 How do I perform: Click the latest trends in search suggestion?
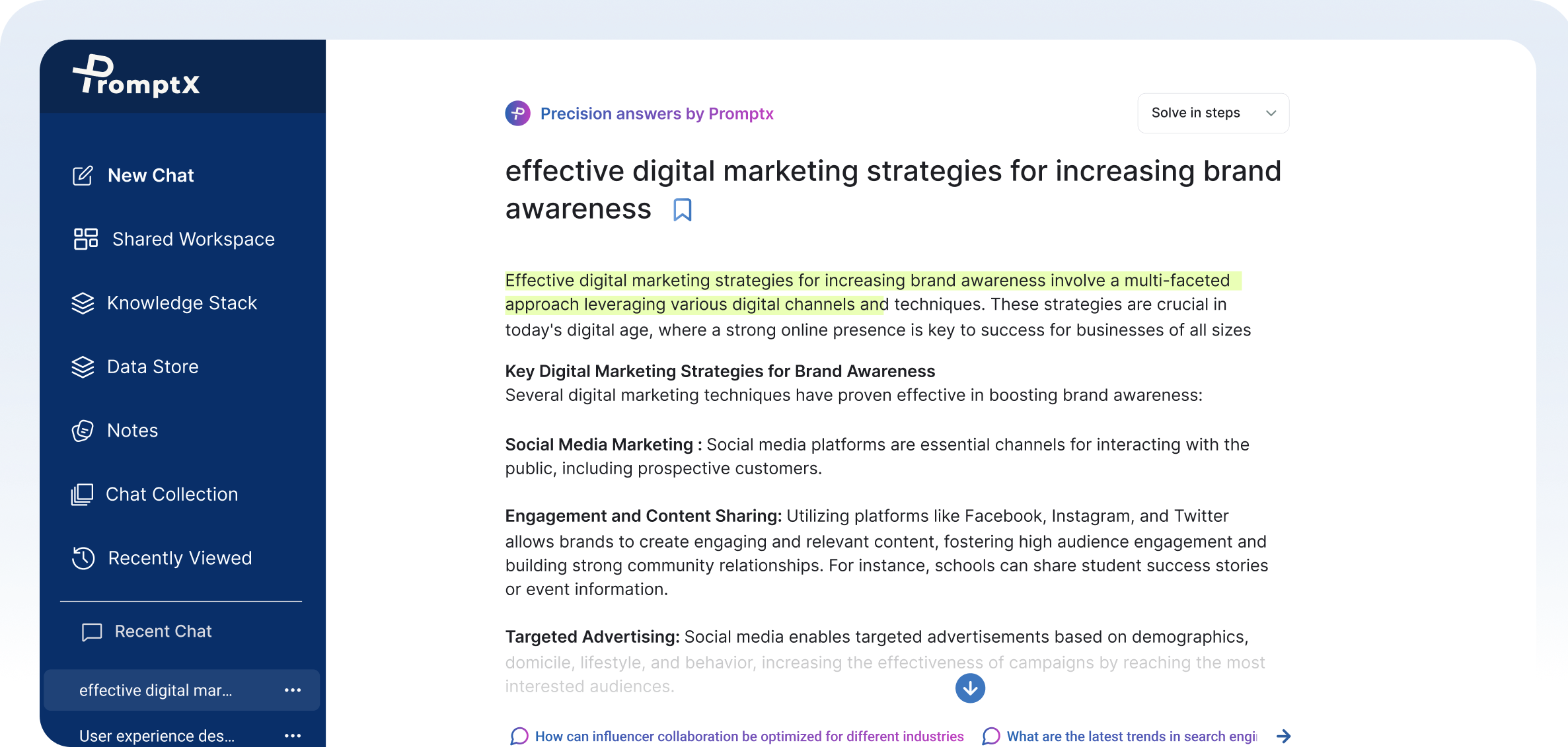click(1131, 736)
